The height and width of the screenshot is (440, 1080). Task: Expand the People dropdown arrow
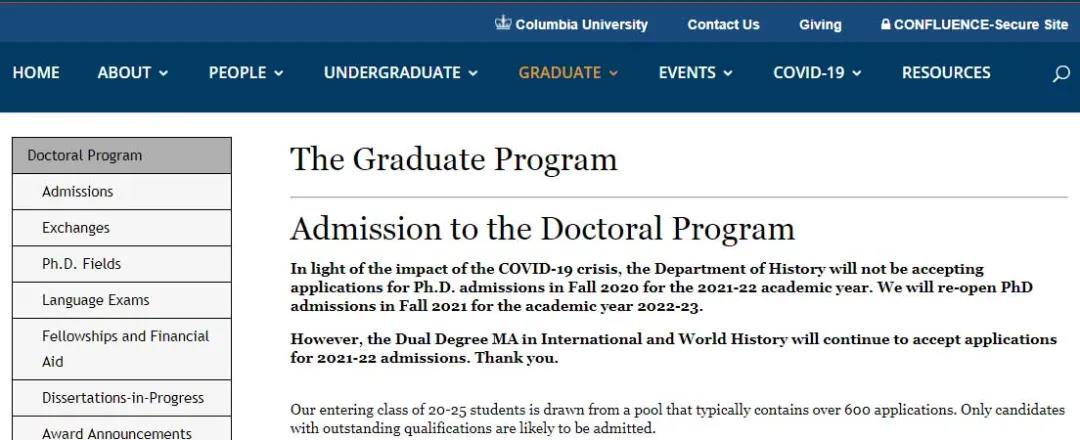[x=279, y=73]
